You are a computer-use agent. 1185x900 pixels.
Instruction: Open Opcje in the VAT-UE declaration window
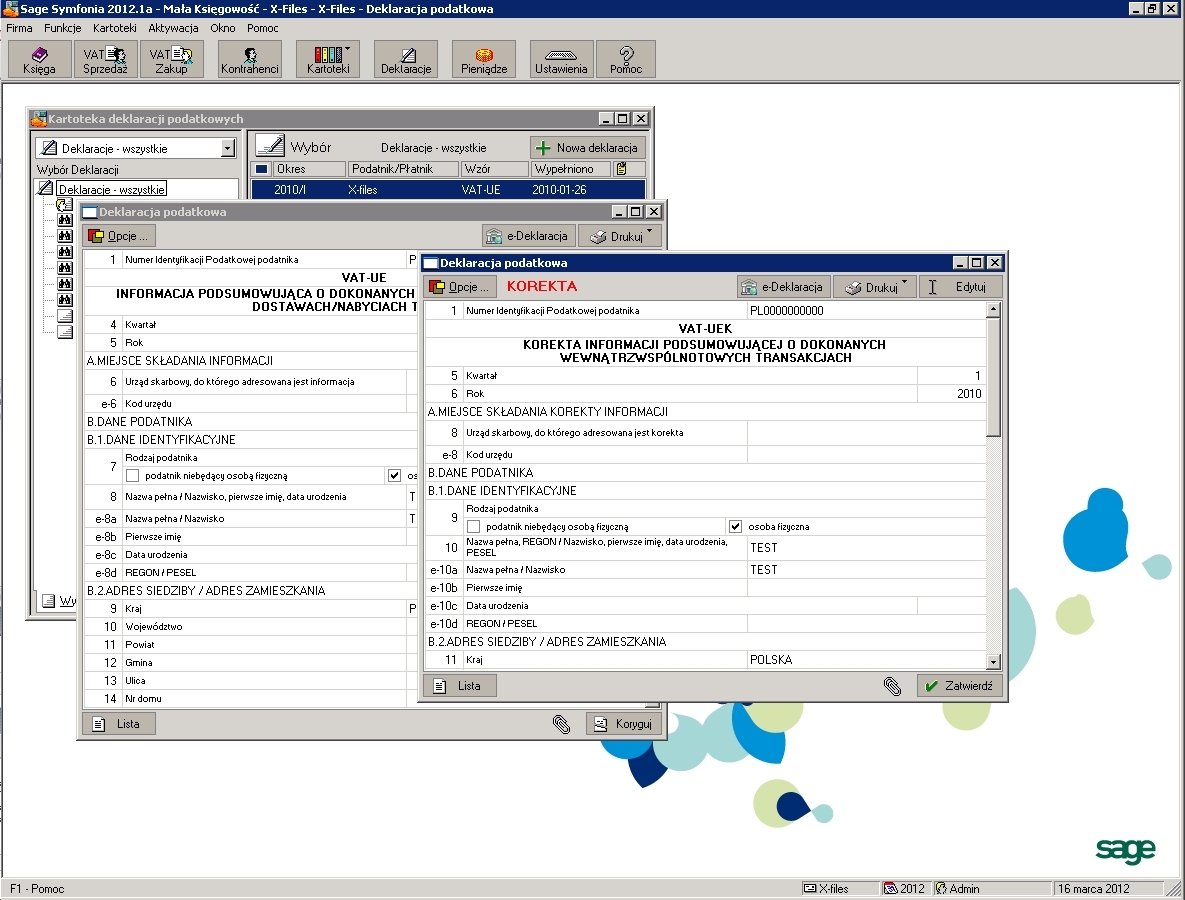pos(120,236)
